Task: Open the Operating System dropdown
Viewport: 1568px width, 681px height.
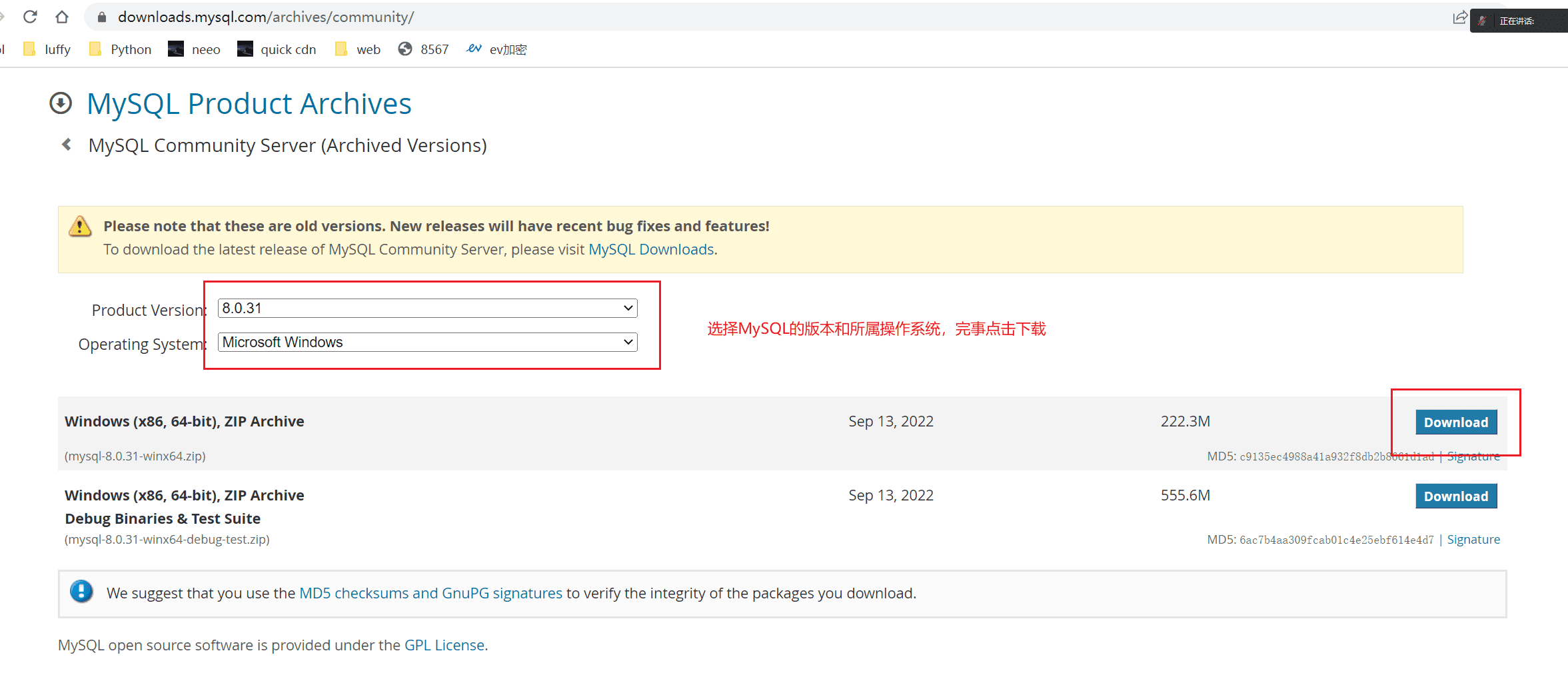Action: point(428,342)
